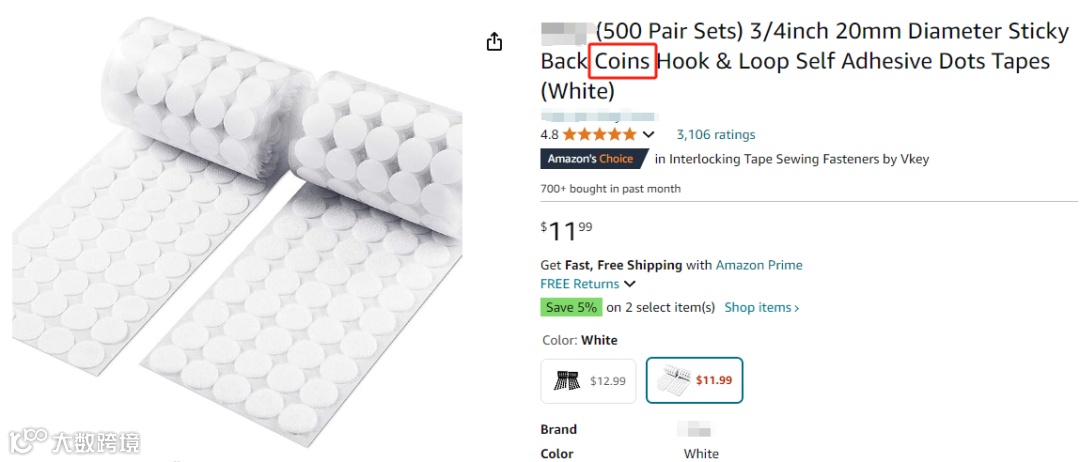The width and height of the screenshot is (1080, 462).
Task: Click the 4.8 rating number
Action: pyautogui.click(x=549, y=134)
